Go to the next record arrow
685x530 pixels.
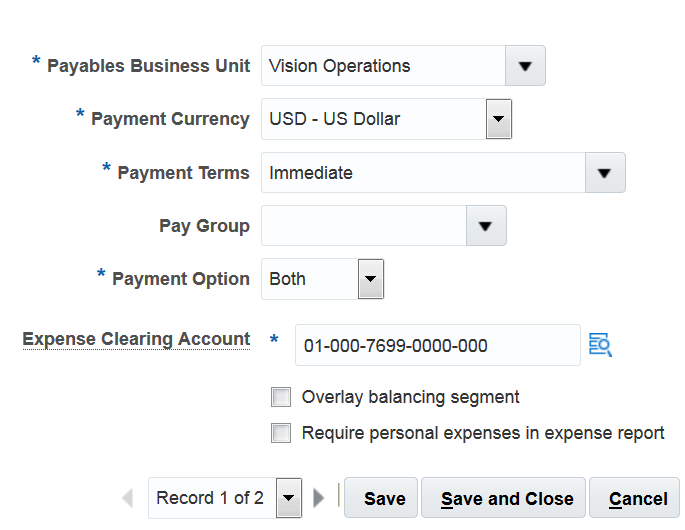(x=319, y=498)
